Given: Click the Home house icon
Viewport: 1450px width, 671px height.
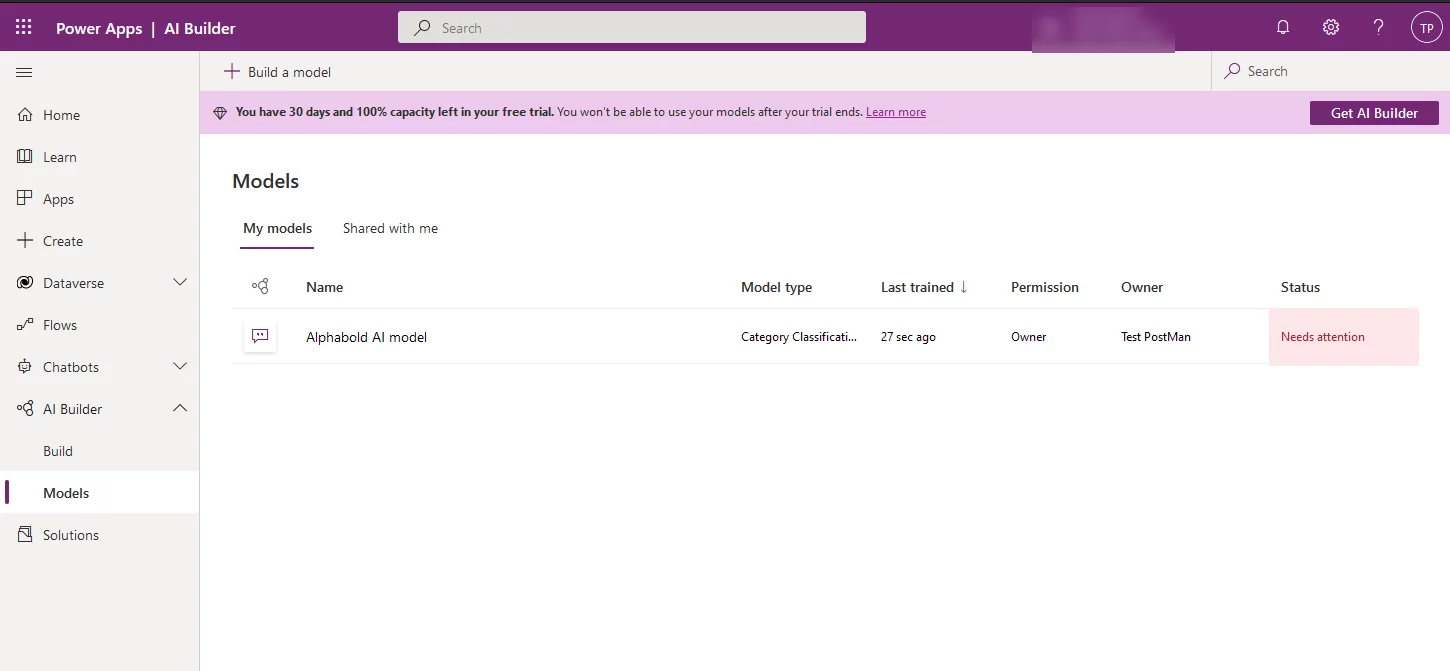Looking at the screenshot, I should point(25,115).
